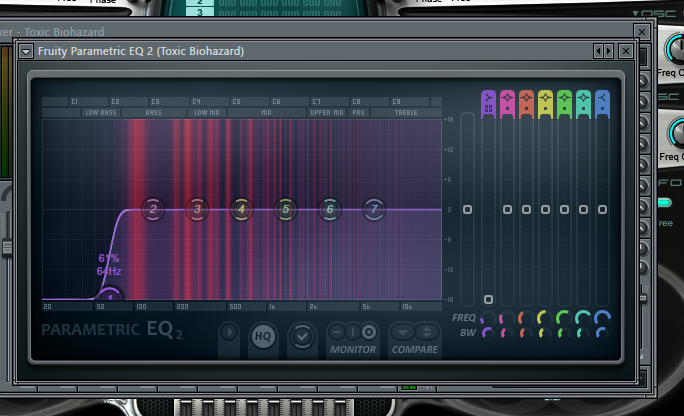The width and height of the screenshot is (684, 416).
Task: Click the TREBLE range label
Action: click(406, 113)
